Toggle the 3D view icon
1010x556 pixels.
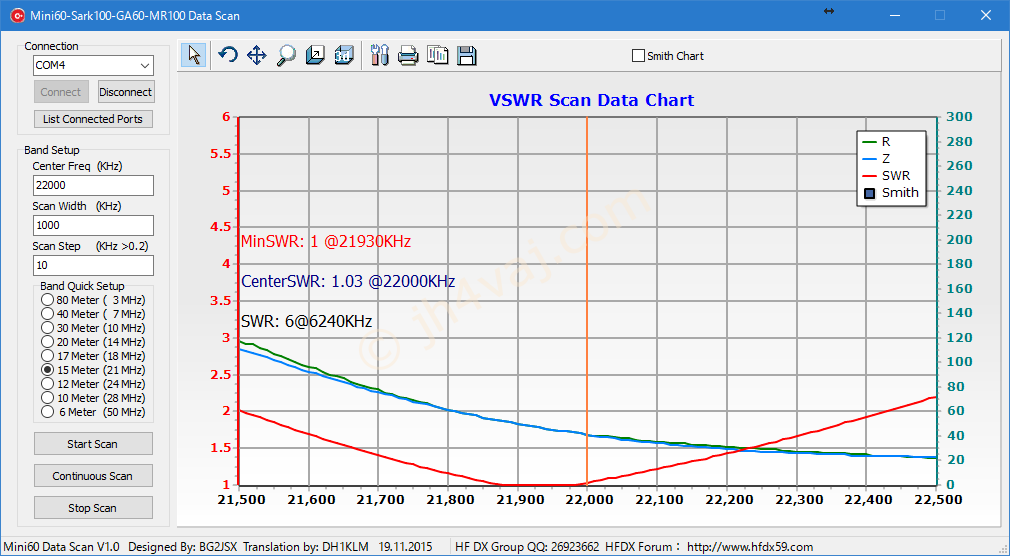[x=344, y=55]
